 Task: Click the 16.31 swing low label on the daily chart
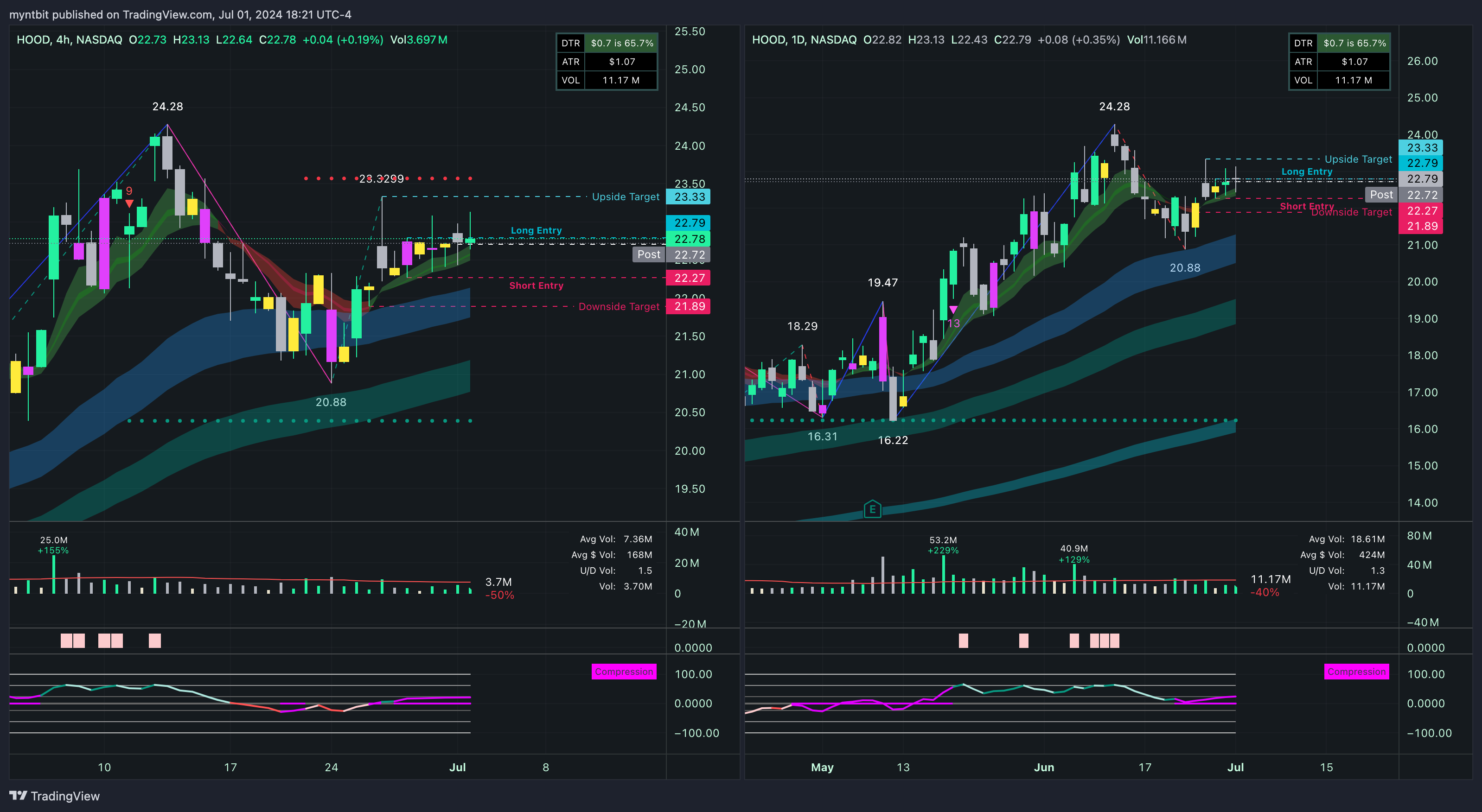point(822,437)
